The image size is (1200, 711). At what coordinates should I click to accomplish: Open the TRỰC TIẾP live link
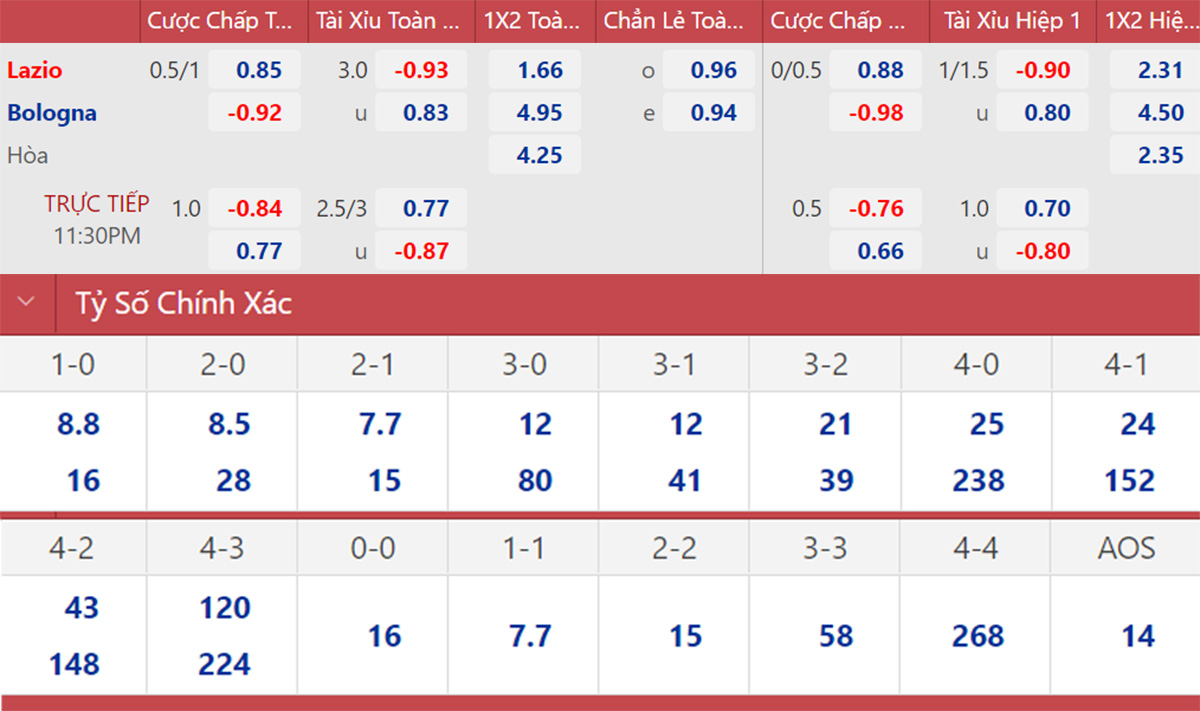coord(97,204)
